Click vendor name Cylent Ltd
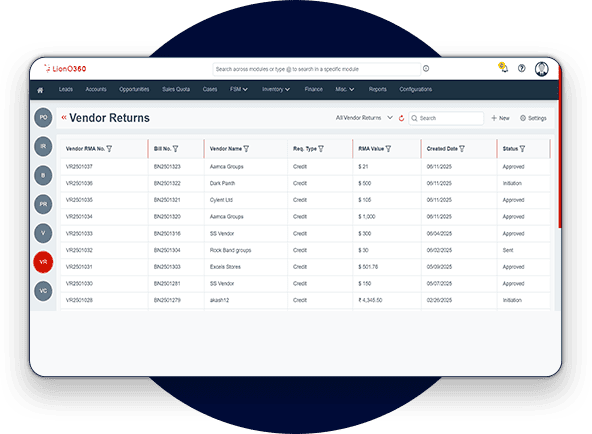 tap(221, 200)
